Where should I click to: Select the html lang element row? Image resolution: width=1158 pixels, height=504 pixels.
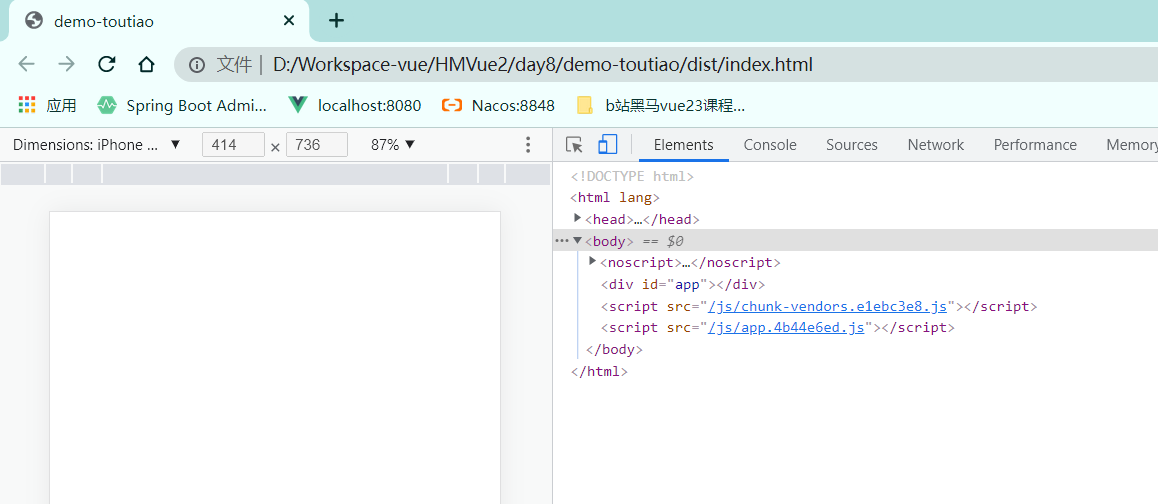[x=614, y=198]
